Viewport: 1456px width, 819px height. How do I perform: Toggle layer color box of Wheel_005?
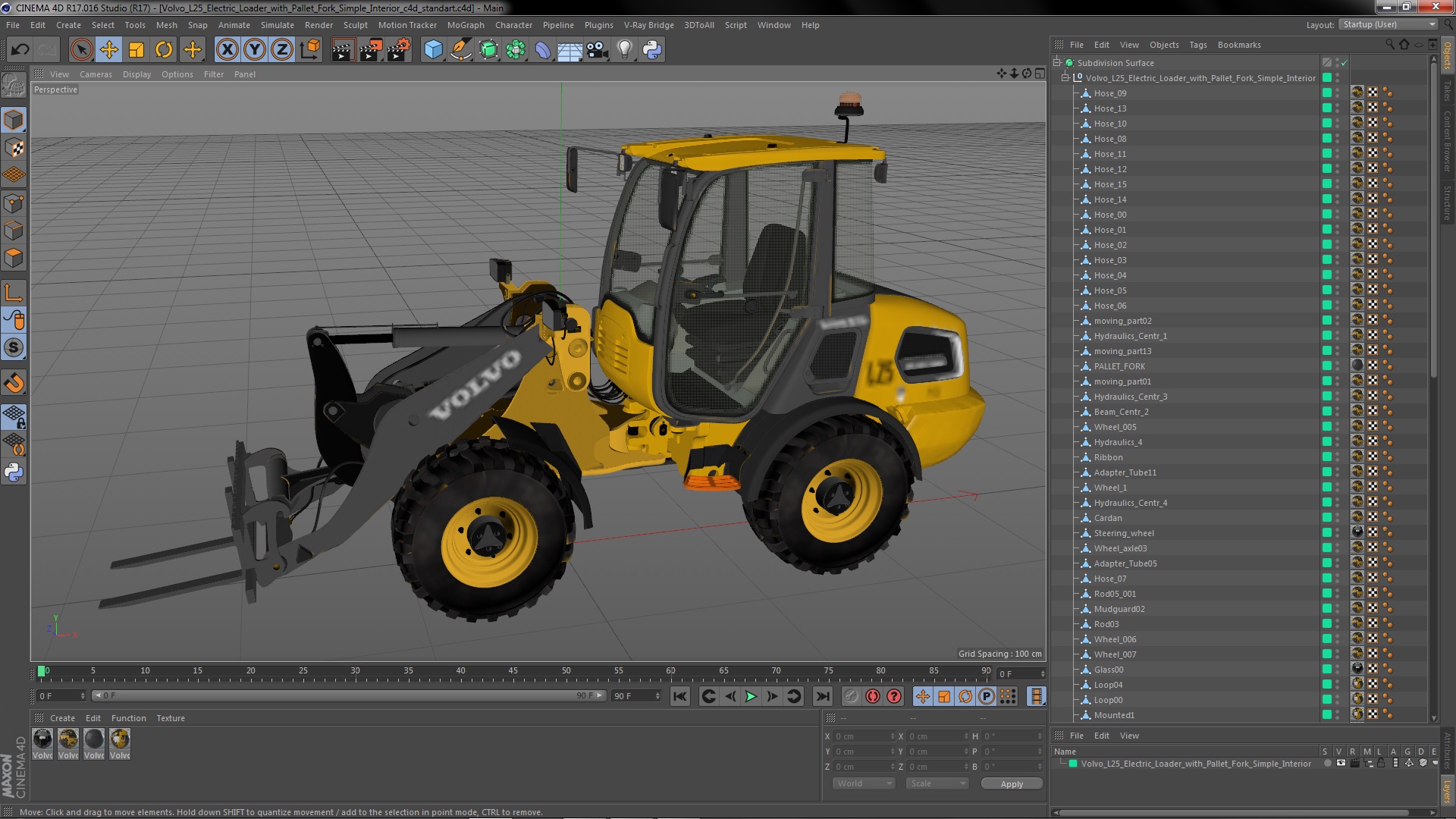pyautogui.click(x=1327, y=426)
